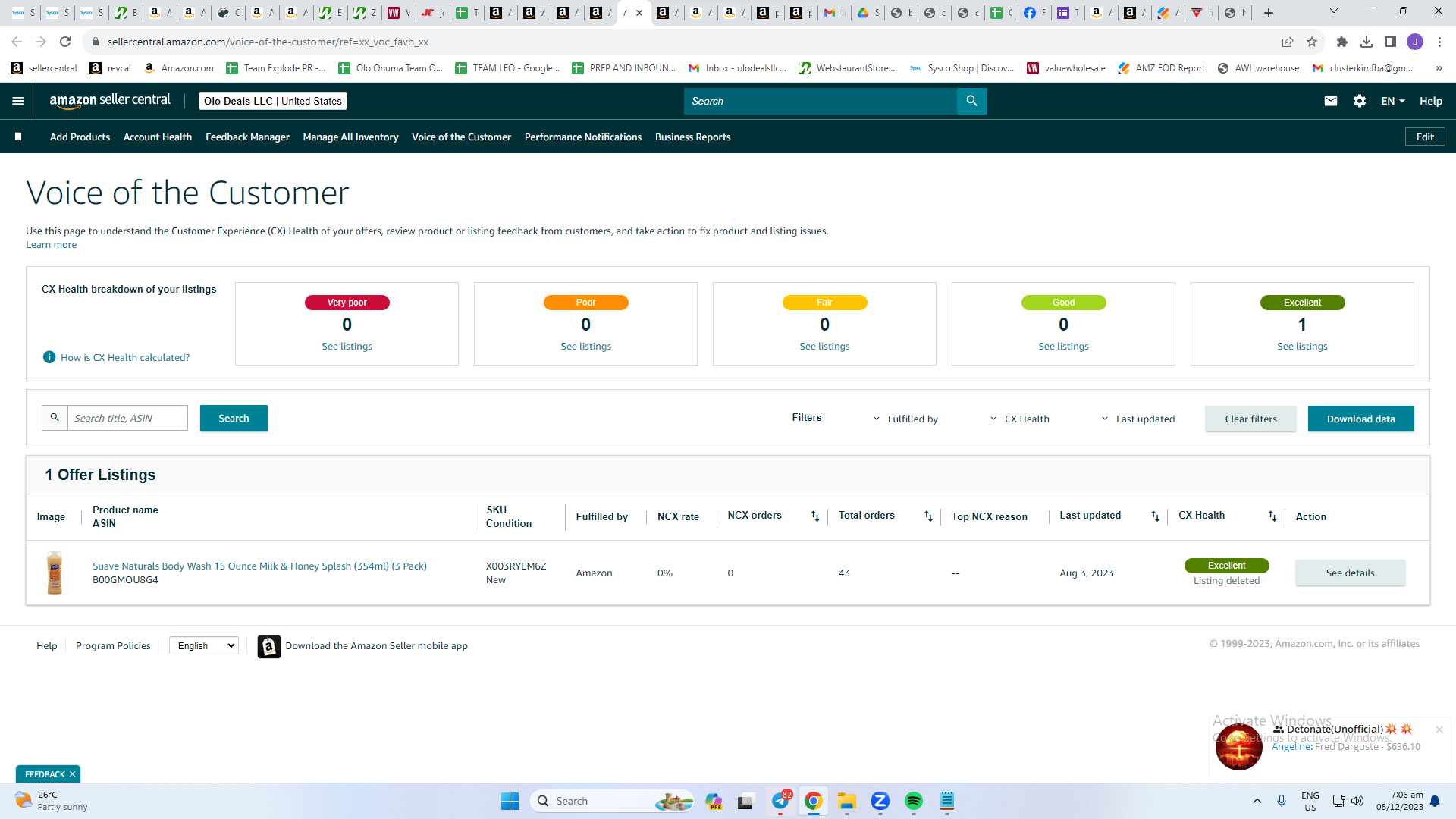The width and height of the screenshot is (1456, 819).
Task: Expand the Last updated filter
Action: click(x=1137, y=419)
